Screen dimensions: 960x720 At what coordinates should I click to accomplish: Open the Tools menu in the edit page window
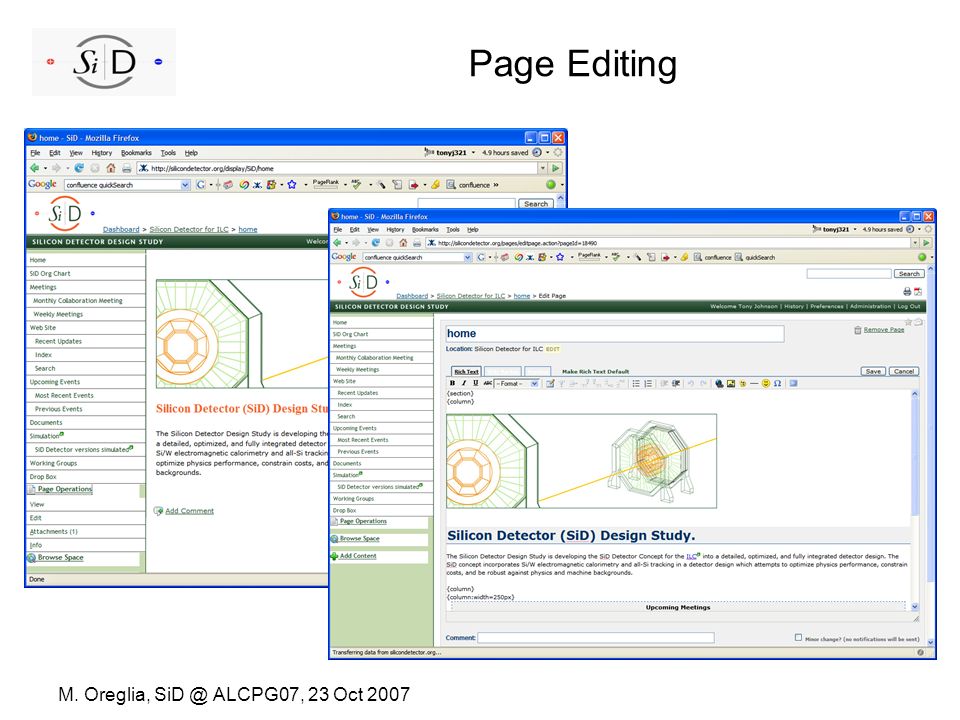tap(452, 230)
